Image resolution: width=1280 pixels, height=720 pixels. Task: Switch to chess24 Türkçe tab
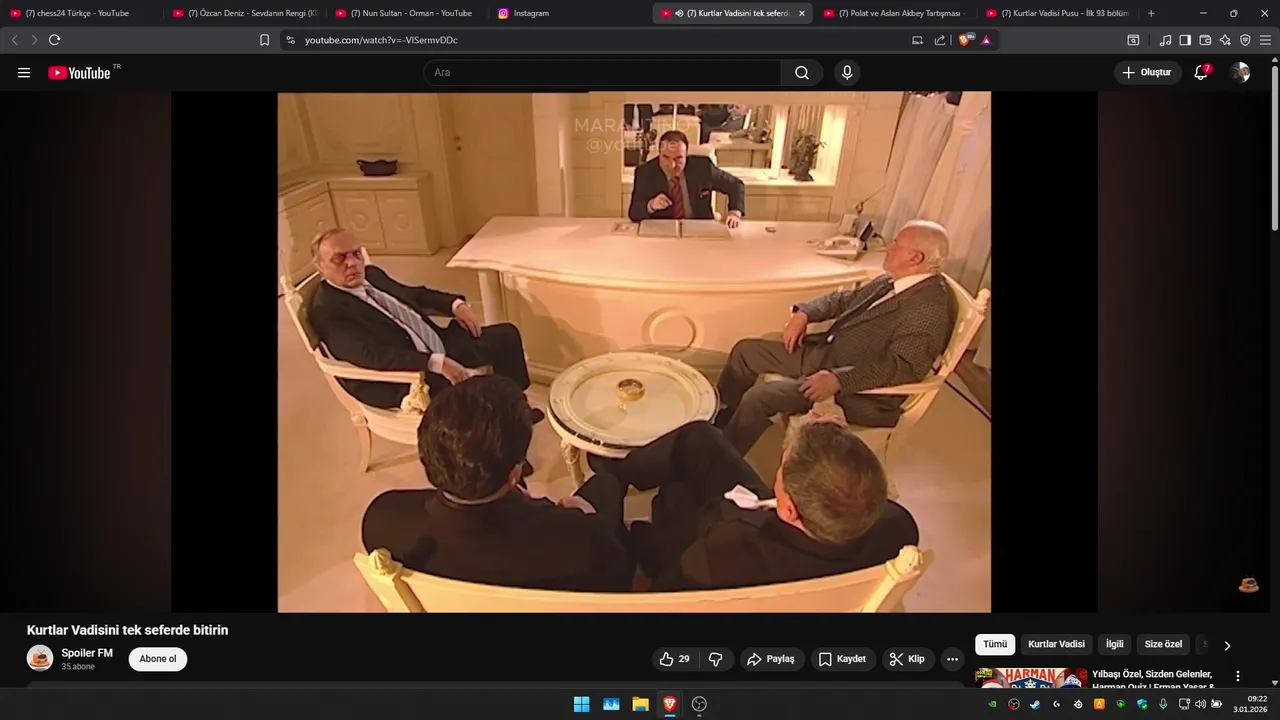click(x=78, y=13)
